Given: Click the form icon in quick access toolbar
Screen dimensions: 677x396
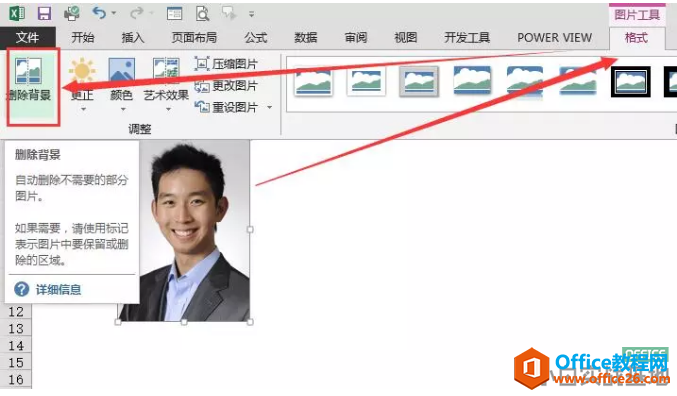Looking at the screenshot, I should point(174,14).
